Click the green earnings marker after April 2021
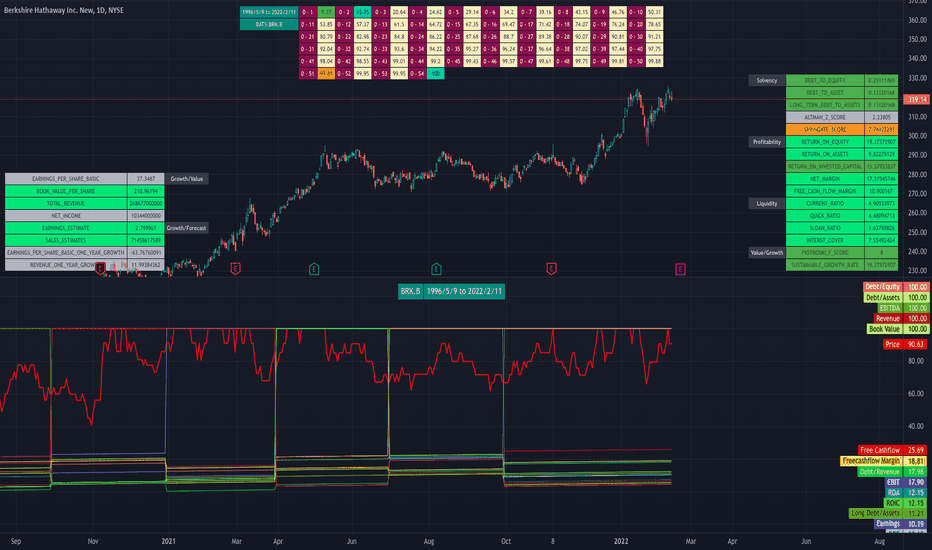 point(314,269)
